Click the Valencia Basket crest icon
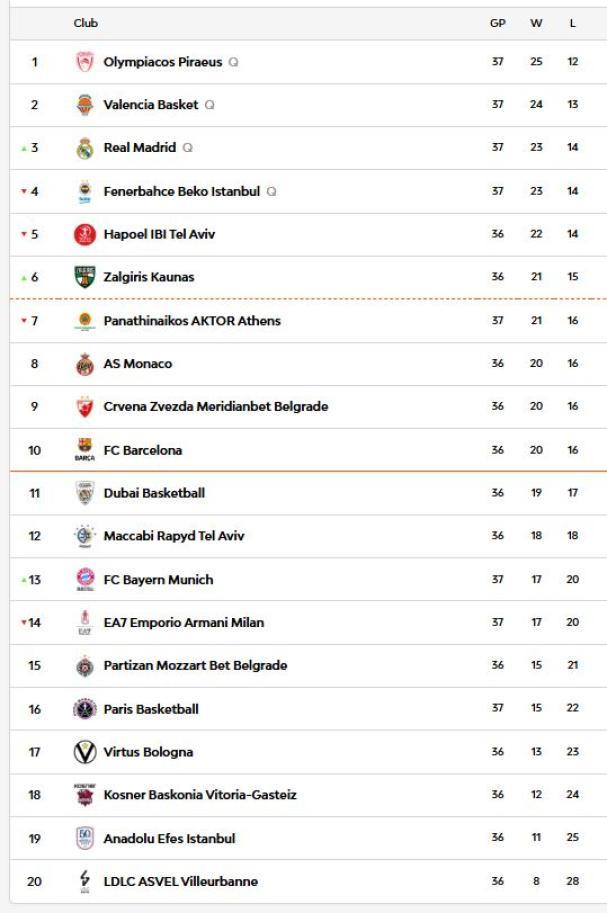This screenshot has height=913, width=607. 85,105
